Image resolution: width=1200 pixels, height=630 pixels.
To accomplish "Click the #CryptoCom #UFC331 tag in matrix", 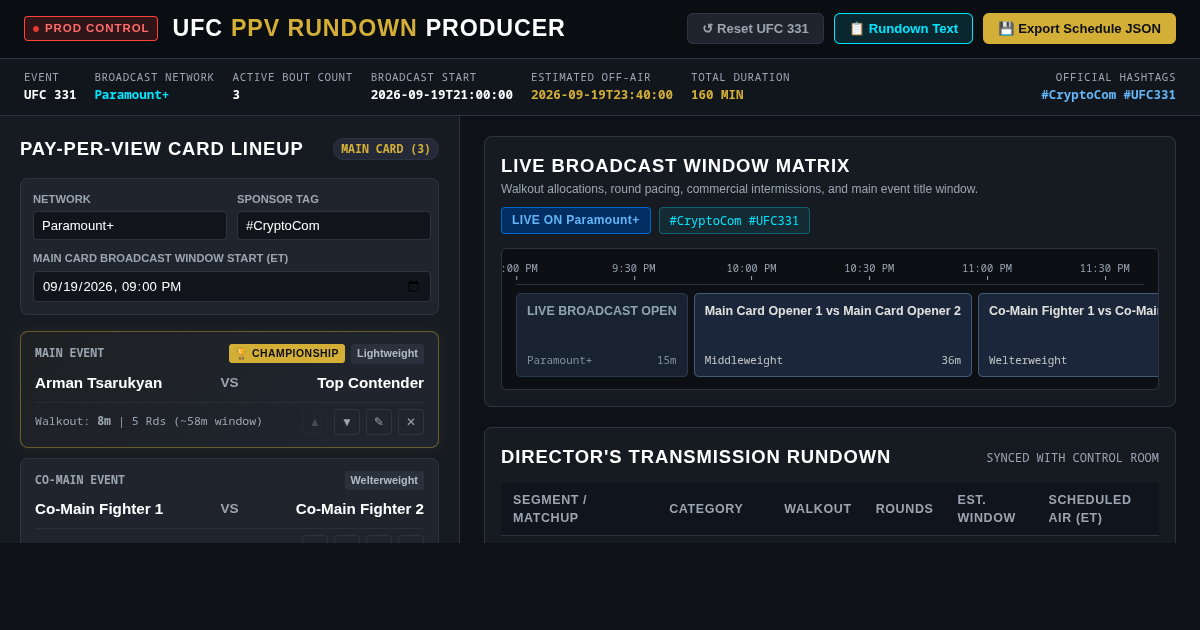I will point(734,220).
